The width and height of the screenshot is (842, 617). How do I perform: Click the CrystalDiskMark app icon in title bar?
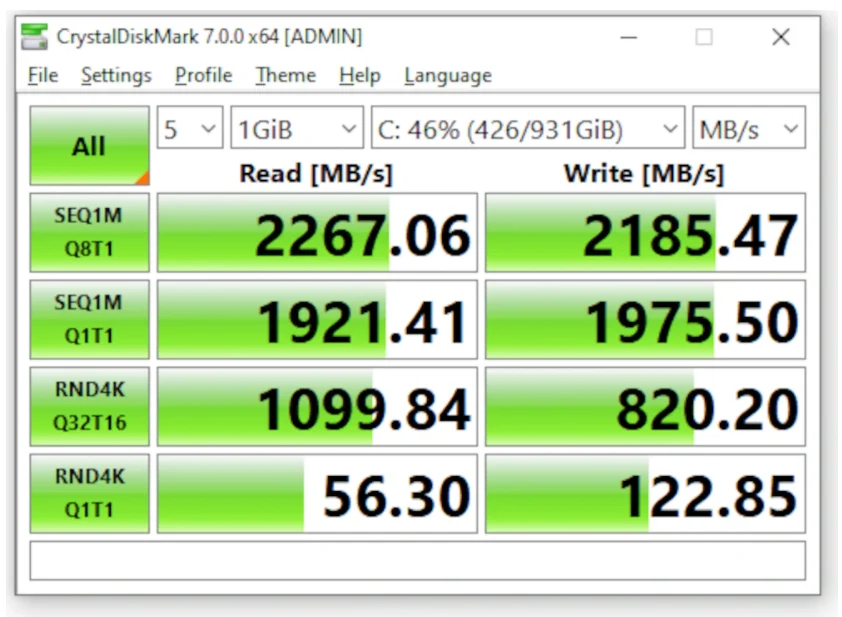pyautogui.click(x=34, y=37)
